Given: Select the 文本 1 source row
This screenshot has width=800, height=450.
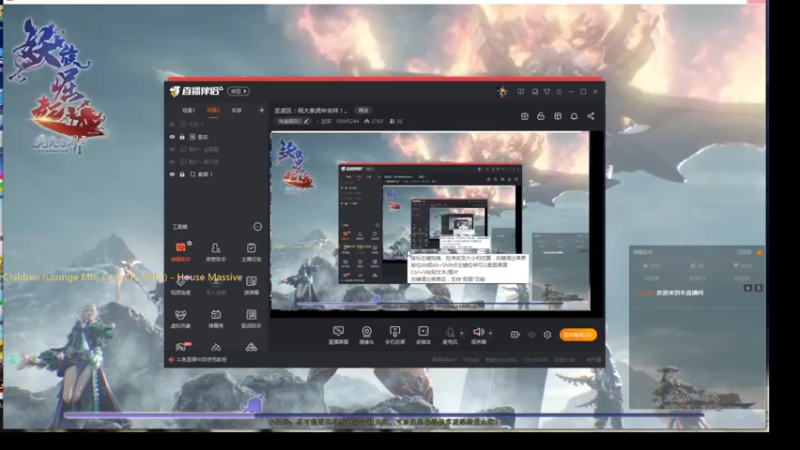Looking at the screenshot, I should tap(217, 124).
